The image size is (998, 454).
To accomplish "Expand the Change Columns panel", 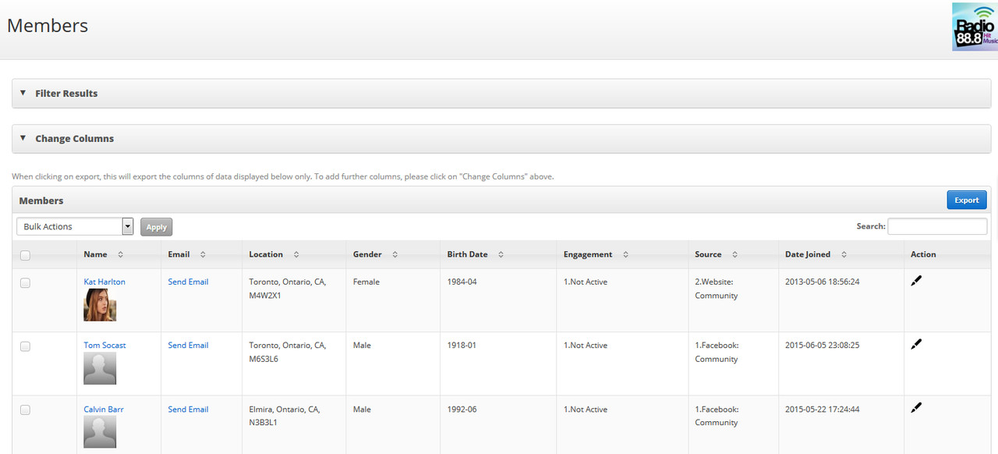I will 74,139.
